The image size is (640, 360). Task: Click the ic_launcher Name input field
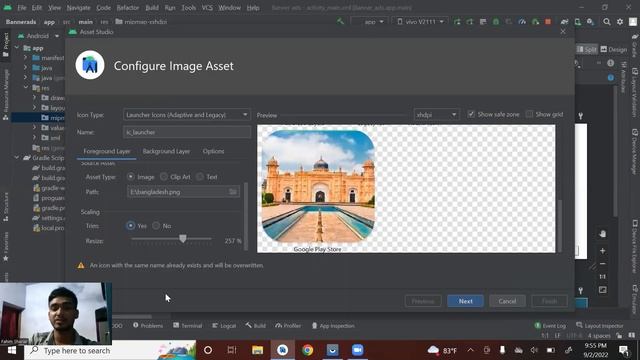click(x=187, y=132)
